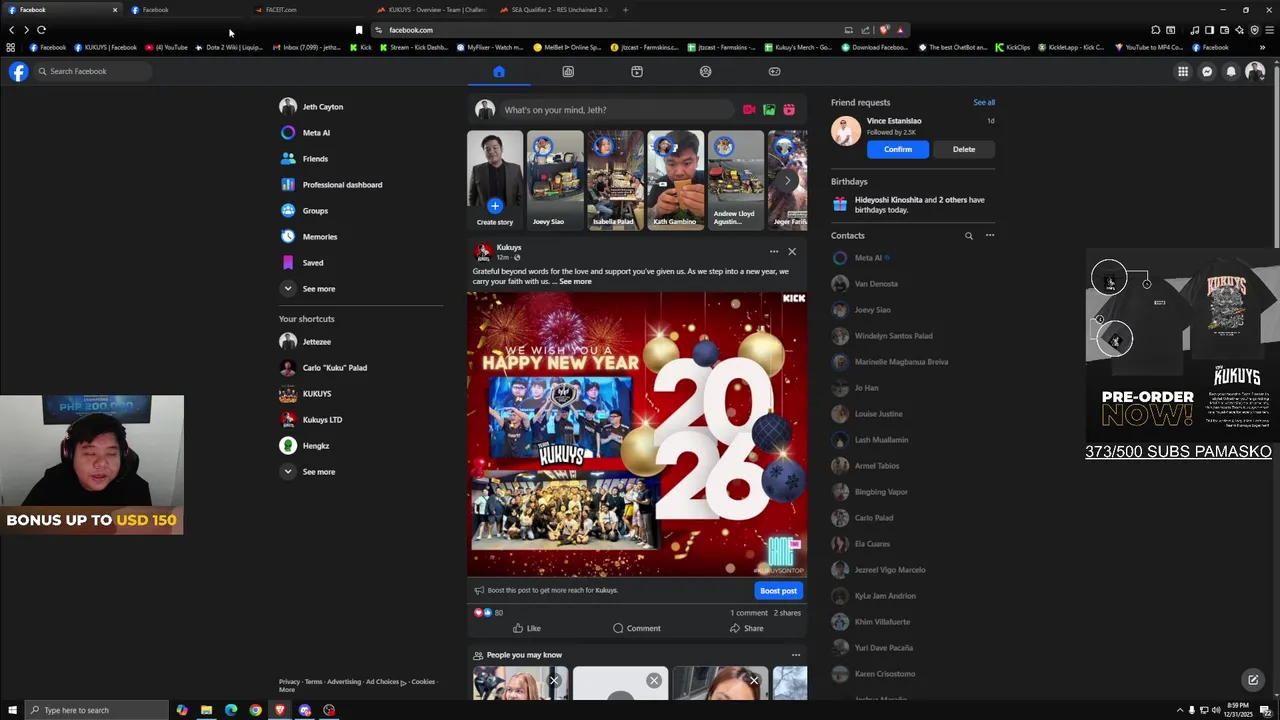This screenshot has width=1280, height=720.
Task: Start a Live video from composer icon
Action: pyautogui.click(x=749, y=110)
